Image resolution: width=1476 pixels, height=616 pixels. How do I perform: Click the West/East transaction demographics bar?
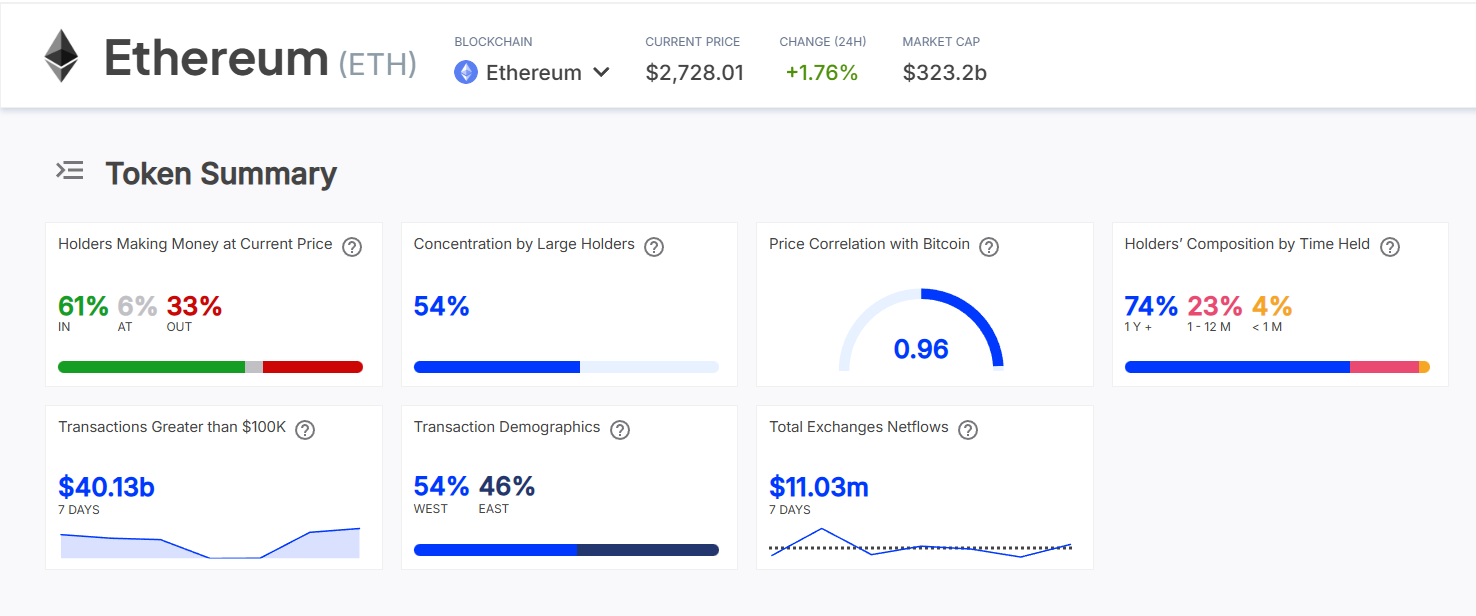coord(566,550)
